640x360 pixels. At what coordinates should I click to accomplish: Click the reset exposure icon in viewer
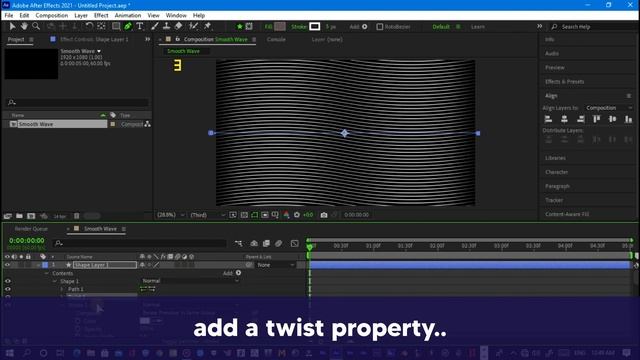(297, 215)
